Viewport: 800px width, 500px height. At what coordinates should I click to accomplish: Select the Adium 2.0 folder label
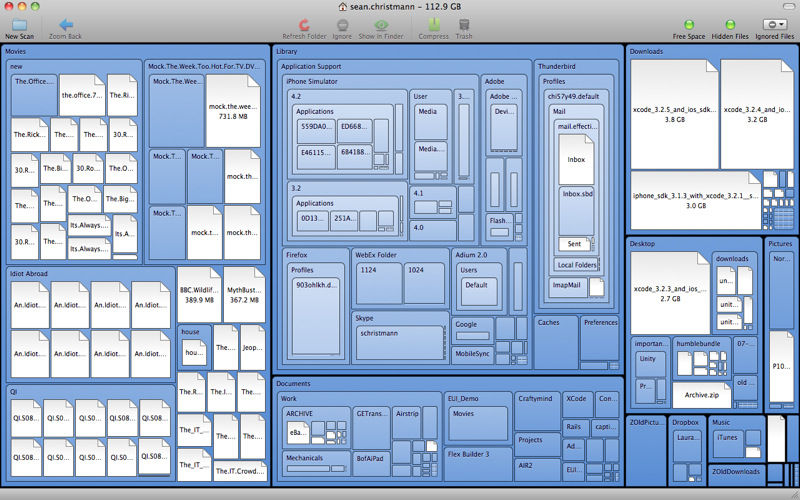pyautogui.click(x=471, y=255)
